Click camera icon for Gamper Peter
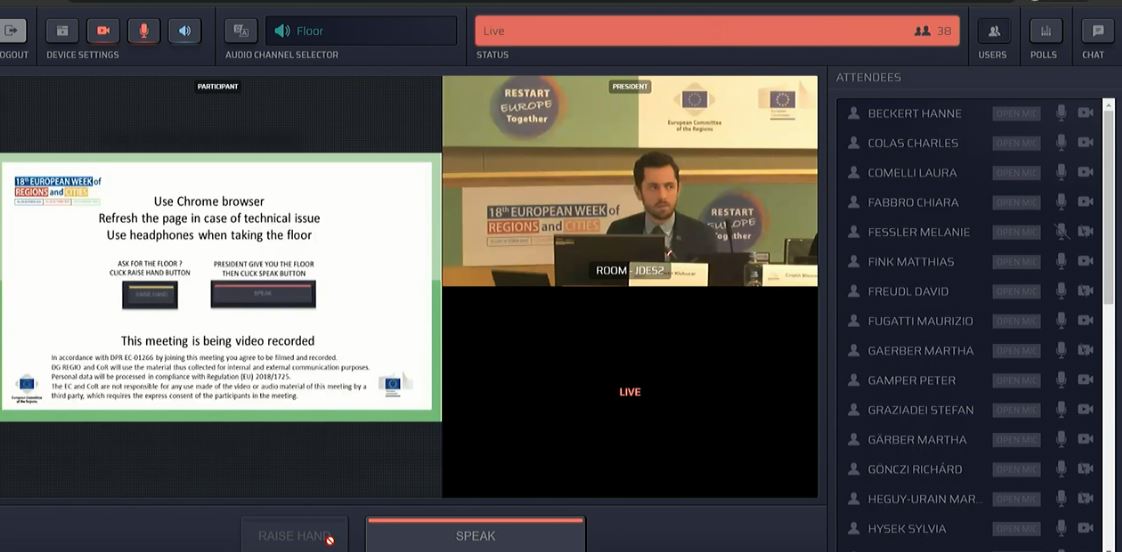Viewport: 1122px width, 552px height. [x=1086, y=380]
